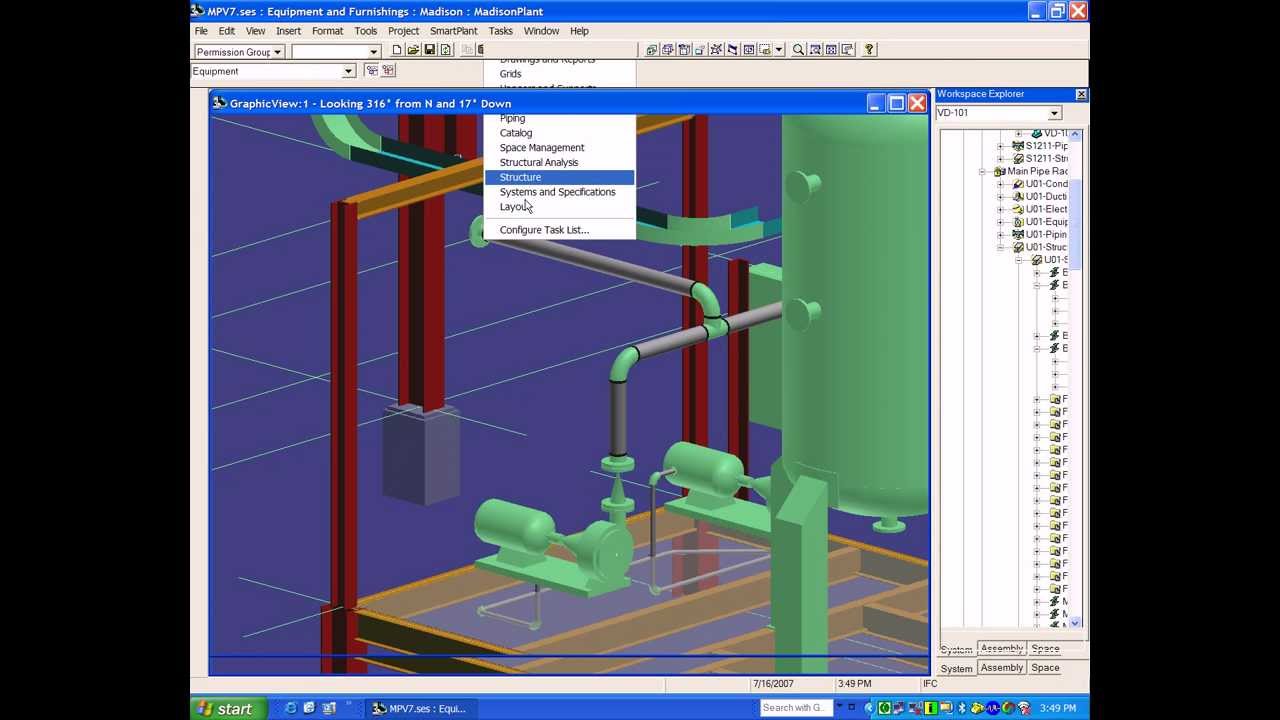Open the View menu
This screenshot has height=720, width=1280.
[x=256, y=31]
